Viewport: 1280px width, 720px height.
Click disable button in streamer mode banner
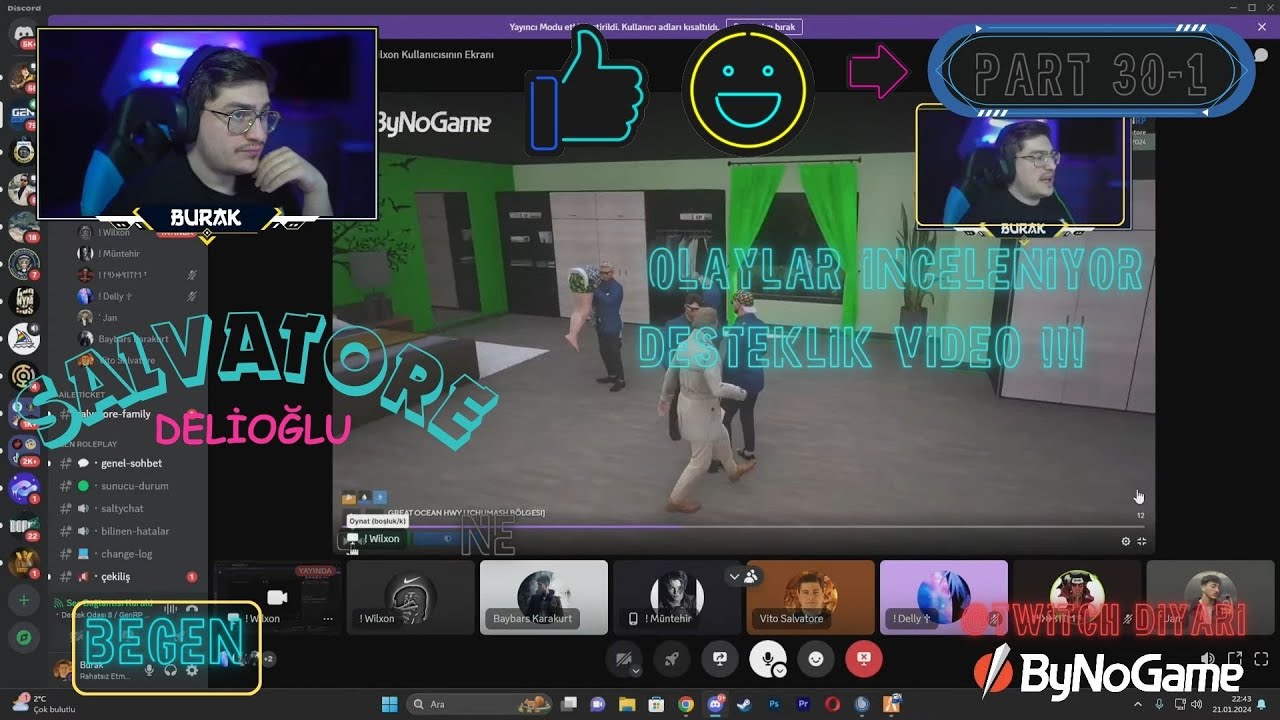pos(765,27)
